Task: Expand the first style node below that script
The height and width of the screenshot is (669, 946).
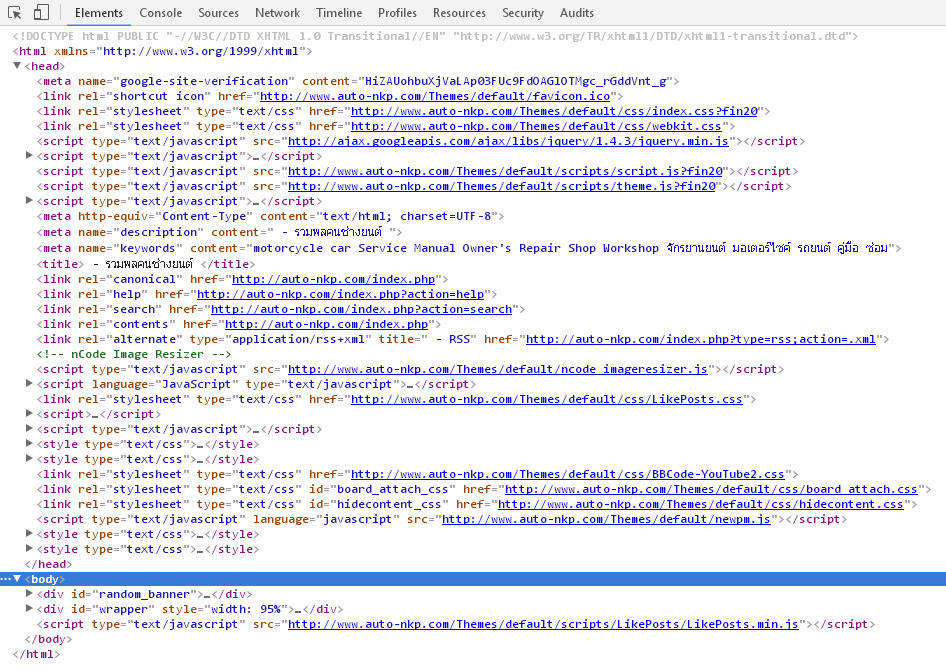Action: 29,444
